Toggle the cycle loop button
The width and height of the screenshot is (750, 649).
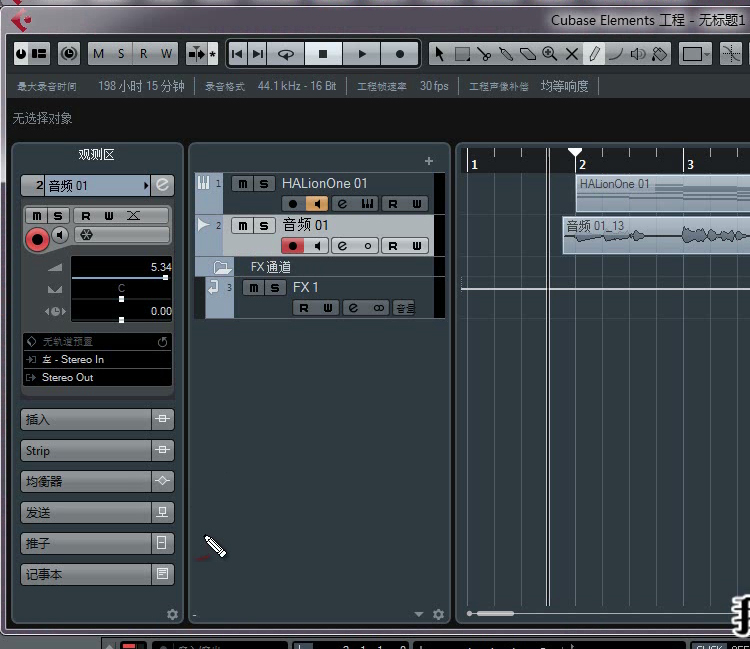click(x=286, y=54)
